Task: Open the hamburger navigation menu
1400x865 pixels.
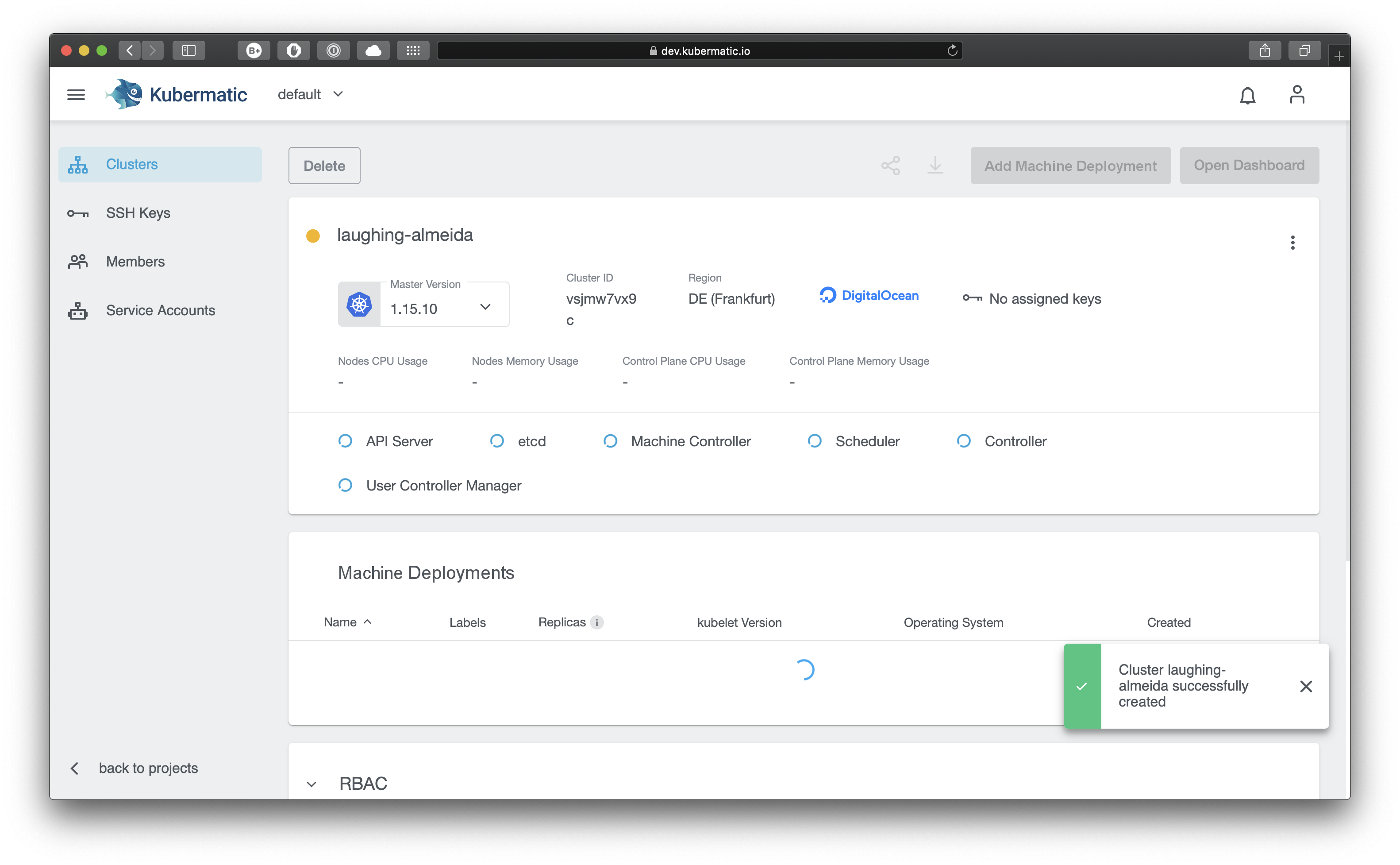Action: point(76,94)
